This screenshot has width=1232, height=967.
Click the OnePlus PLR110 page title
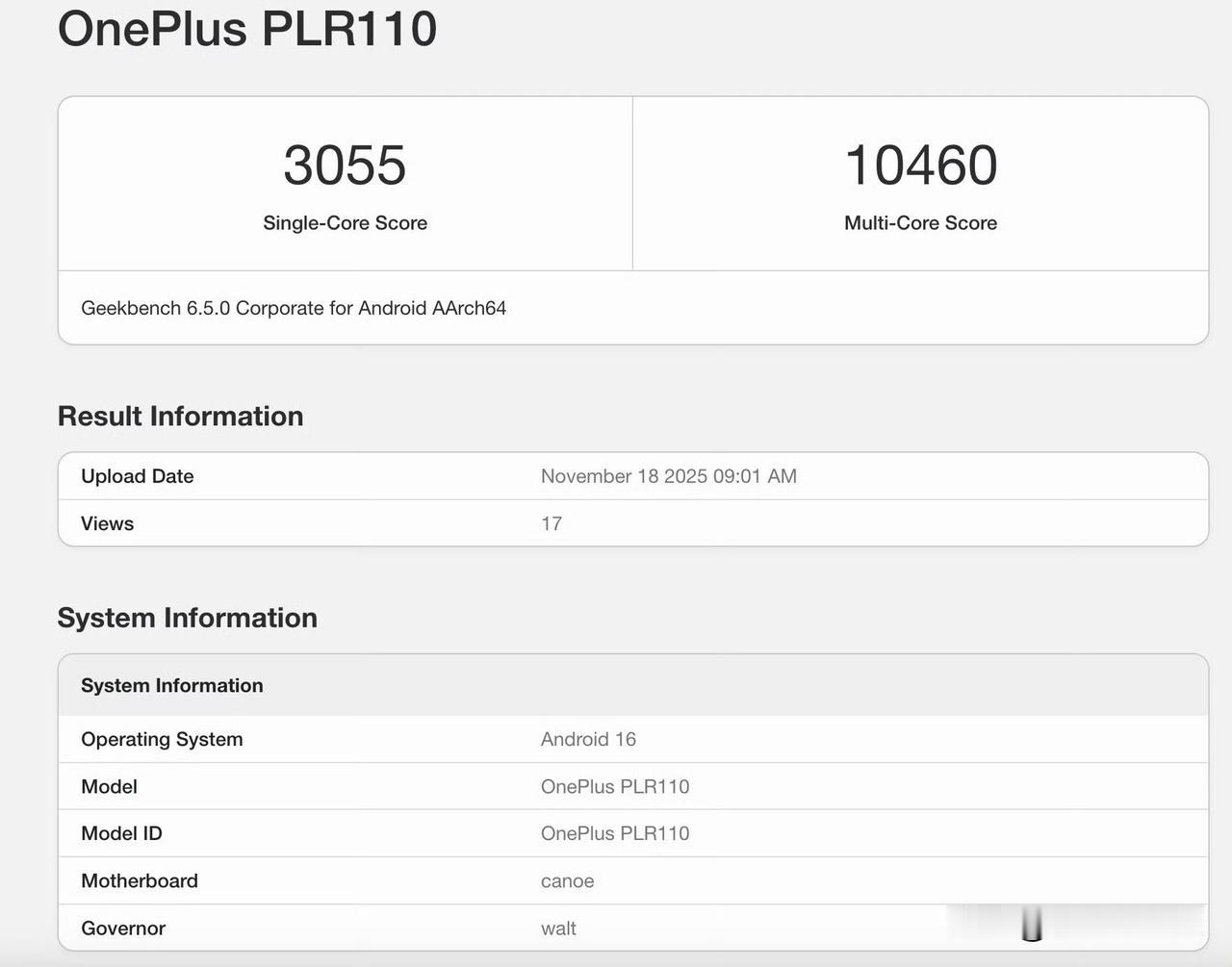247,28
